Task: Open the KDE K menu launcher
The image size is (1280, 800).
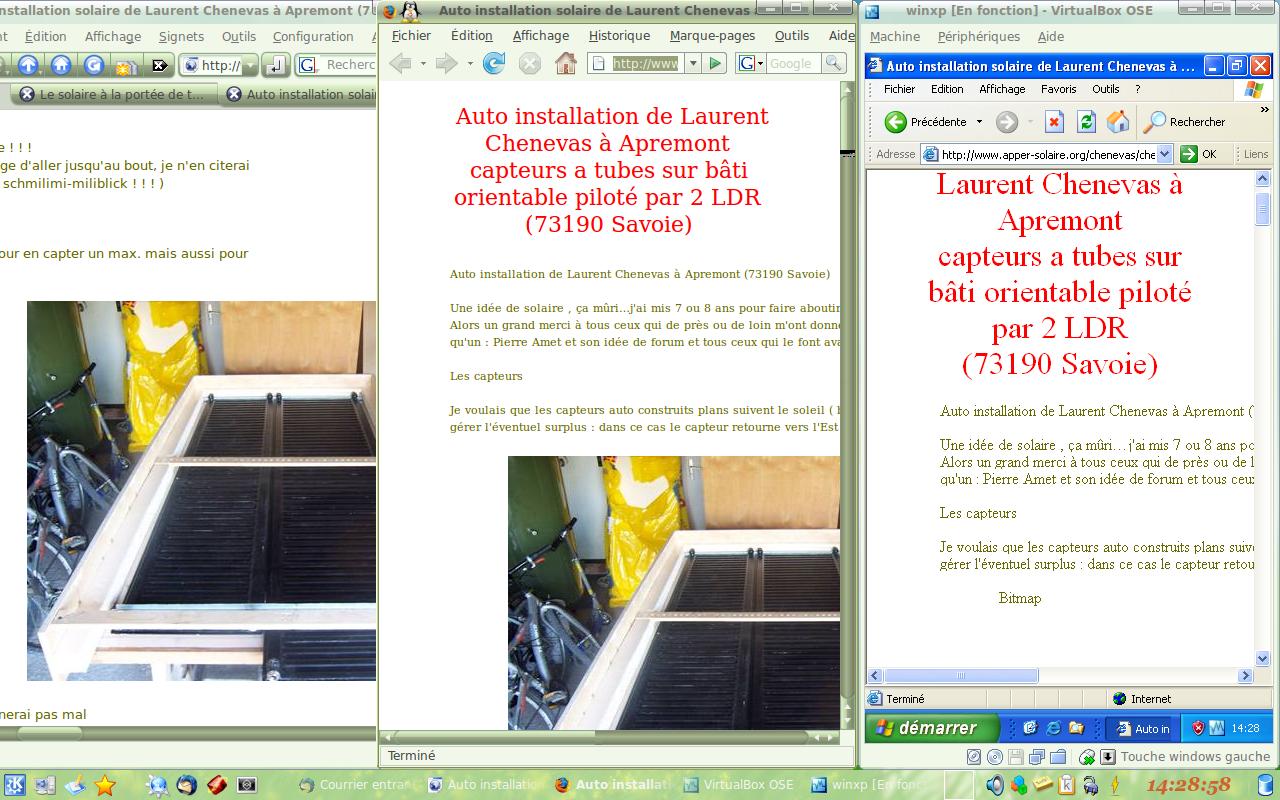Action: click(16, 785)
